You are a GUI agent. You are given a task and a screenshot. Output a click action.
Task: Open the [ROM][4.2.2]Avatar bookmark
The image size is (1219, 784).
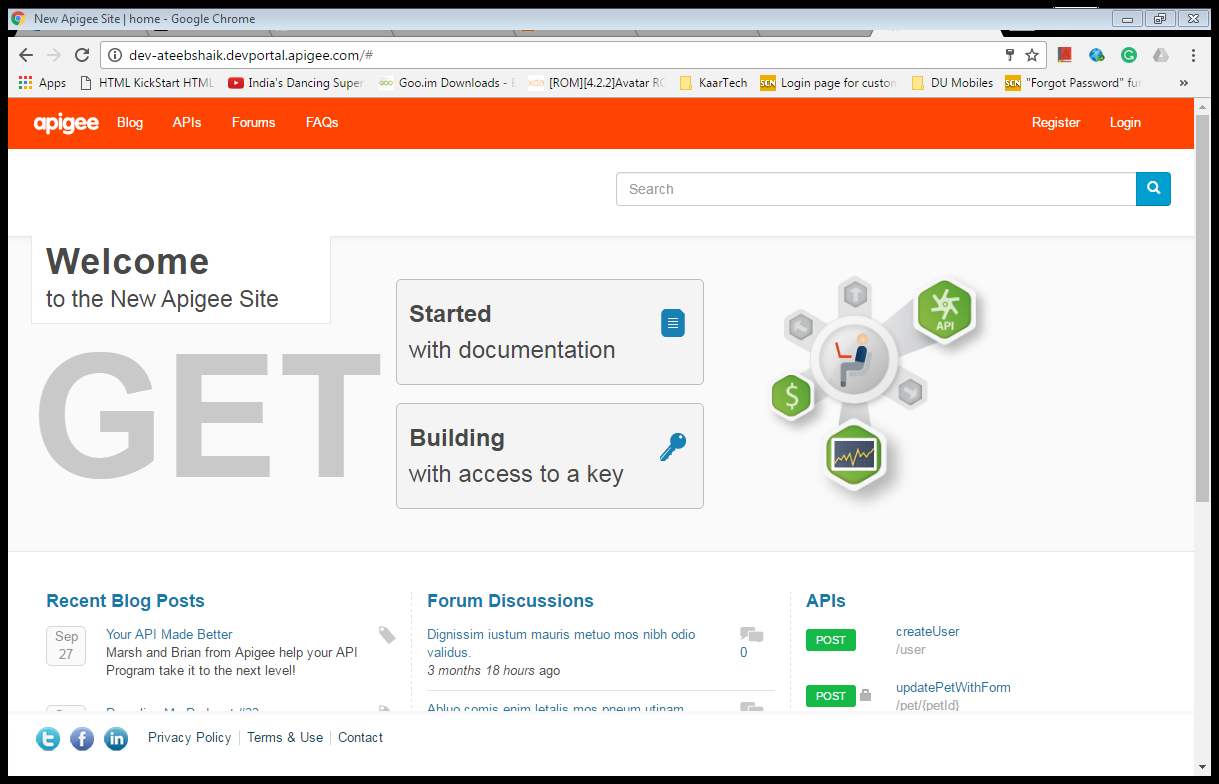(597, 83)
